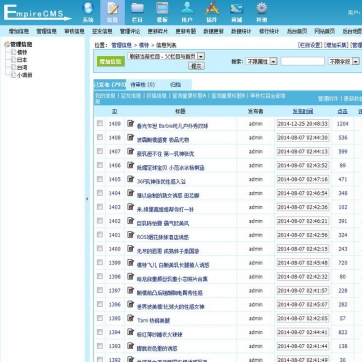Switch to the 待审核 (0) tab
The height and width of the screenshot is (362, 362).
pyautogui.click(x=143, y=85)
